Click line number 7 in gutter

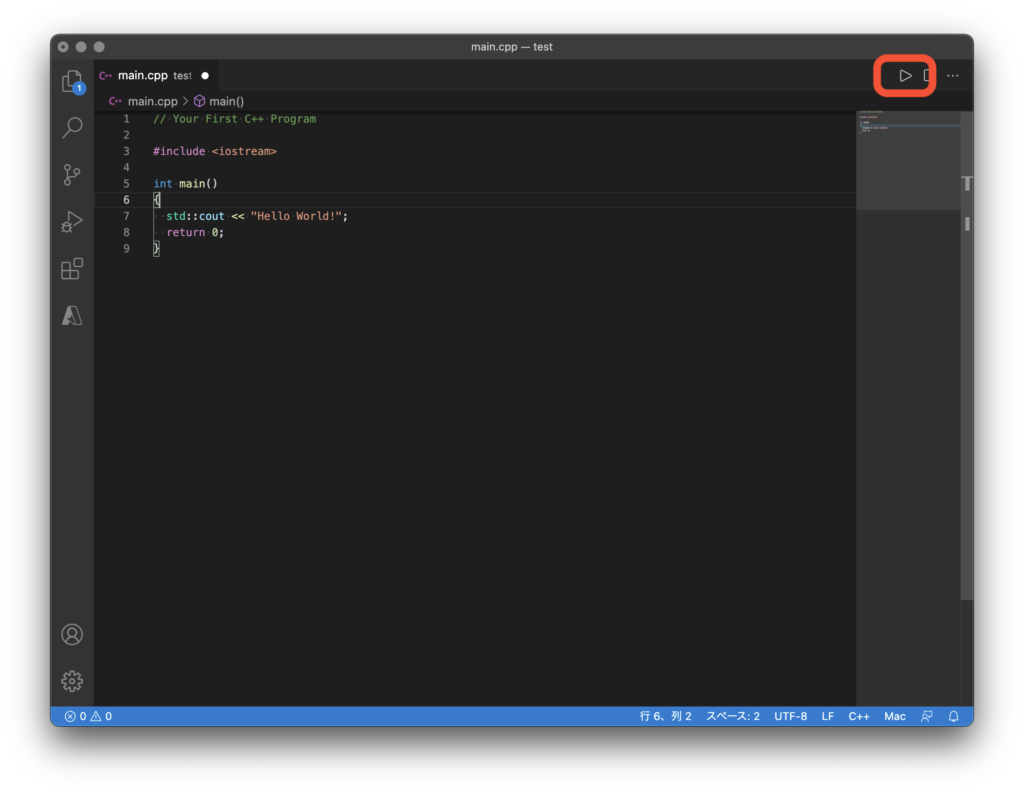click(126, 216)
